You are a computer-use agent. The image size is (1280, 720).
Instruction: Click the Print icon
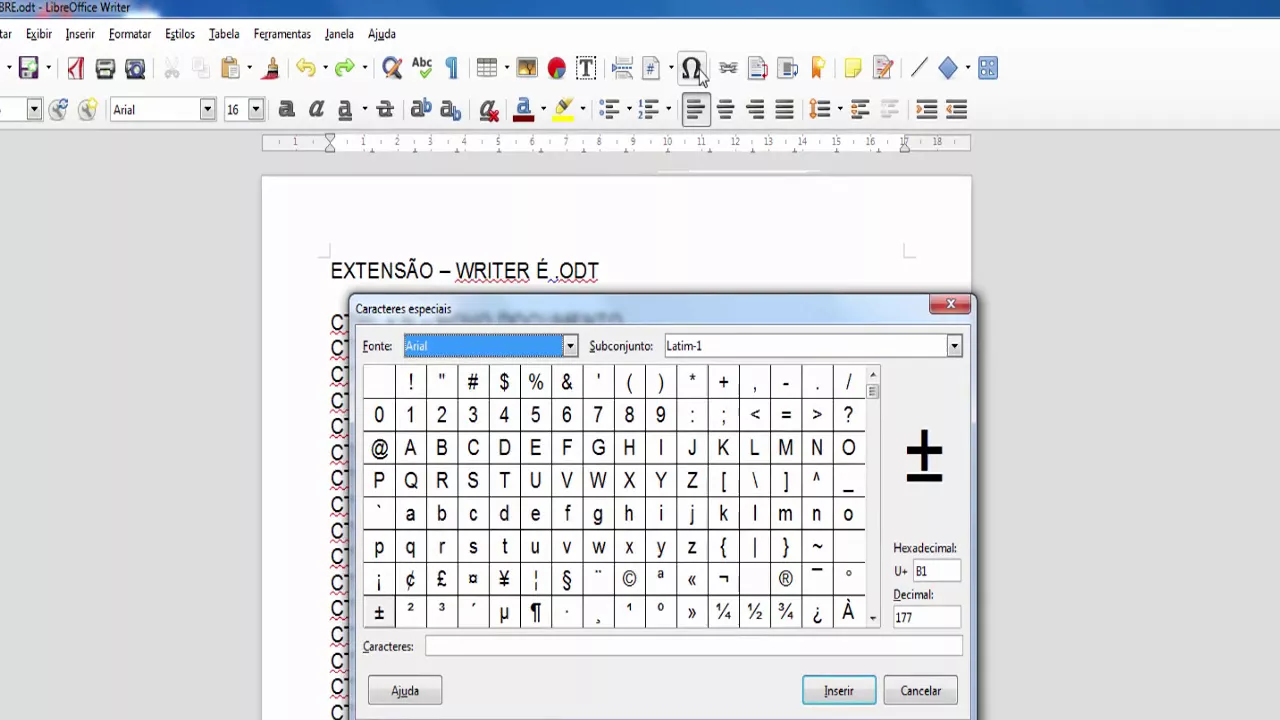point(105,68)
